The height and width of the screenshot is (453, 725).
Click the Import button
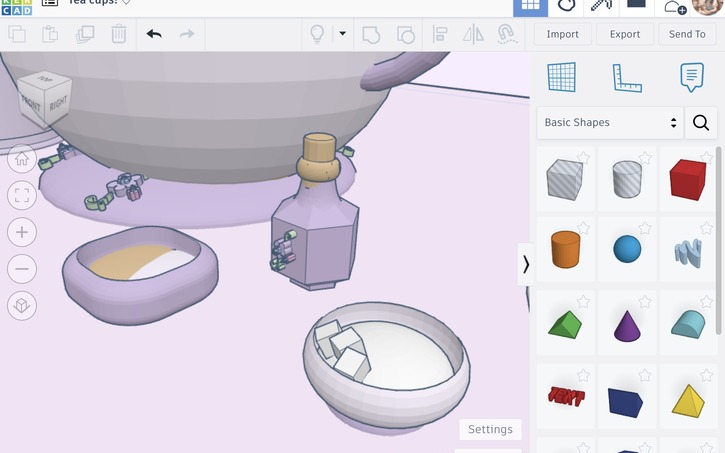point(562,34)
